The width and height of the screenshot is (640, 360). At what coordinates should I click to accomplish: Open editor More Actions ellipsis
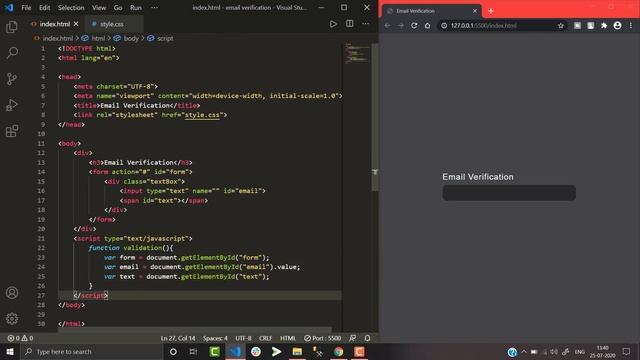(x=366, y=24)
